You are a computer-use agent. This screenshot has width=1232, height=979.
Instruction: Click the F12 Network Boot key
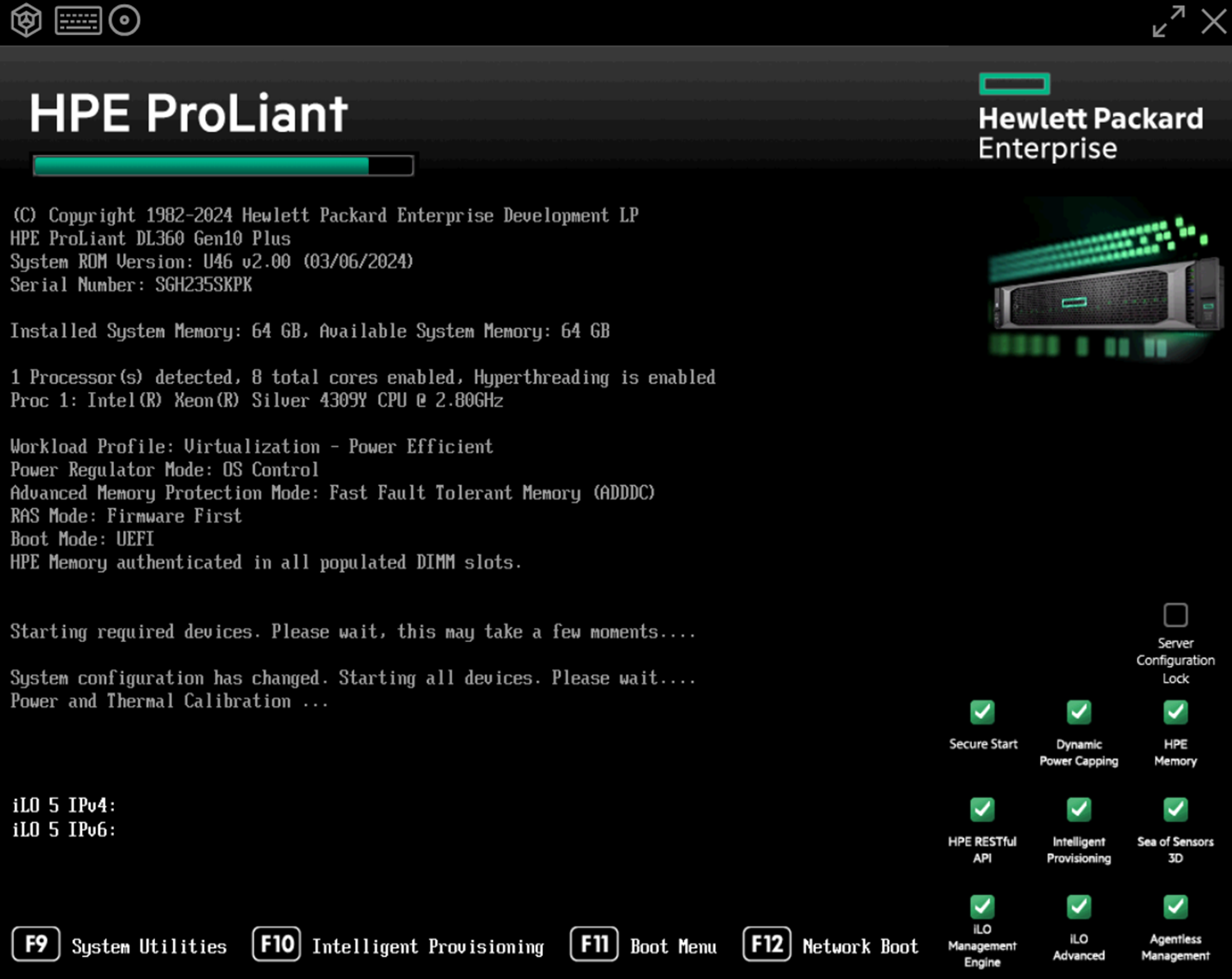(x=767, y=945)
